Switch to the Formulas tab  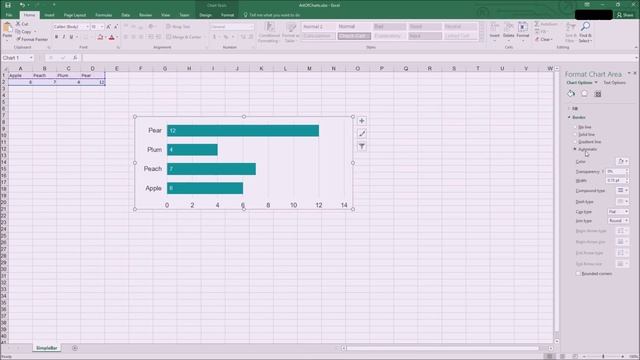click(x=104, y=15)
